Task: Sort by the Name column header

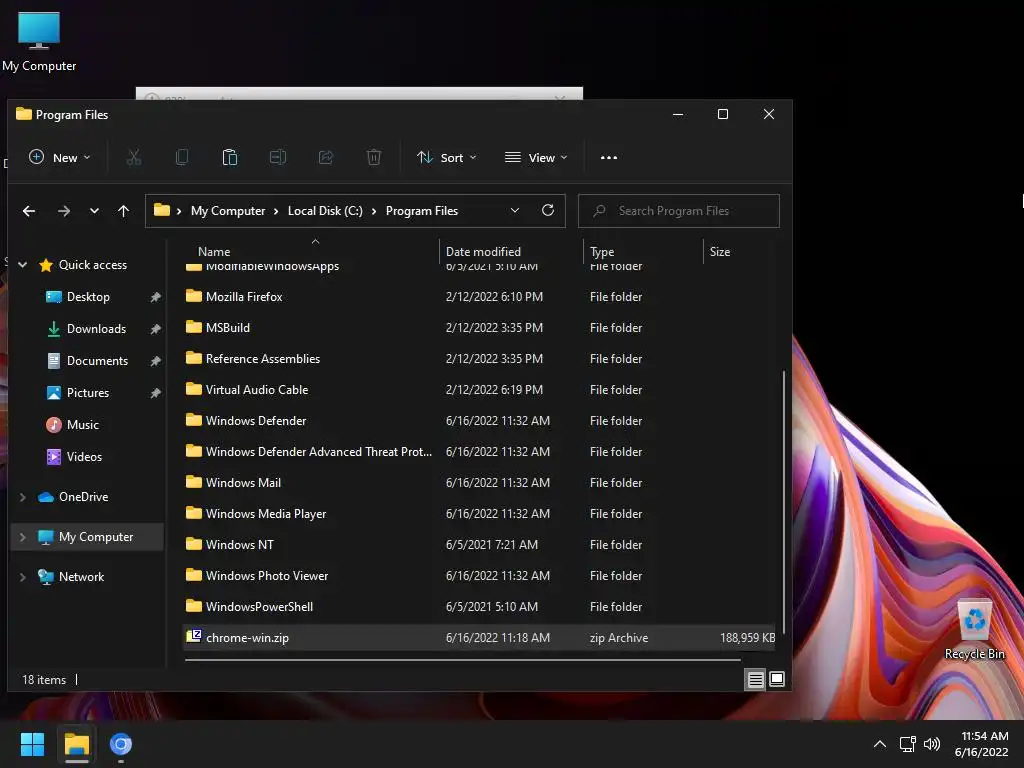Action: (x=214, y=251)
